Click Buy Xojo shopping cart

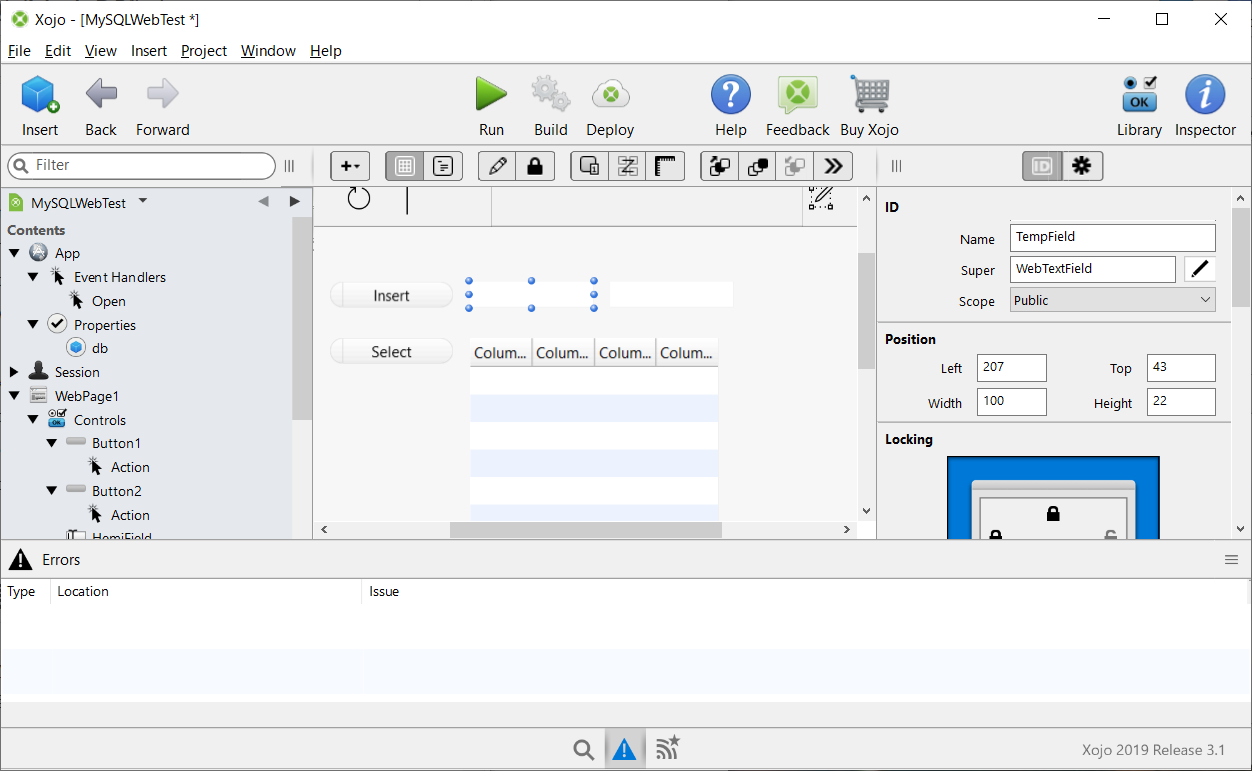(x=870, y=95)
